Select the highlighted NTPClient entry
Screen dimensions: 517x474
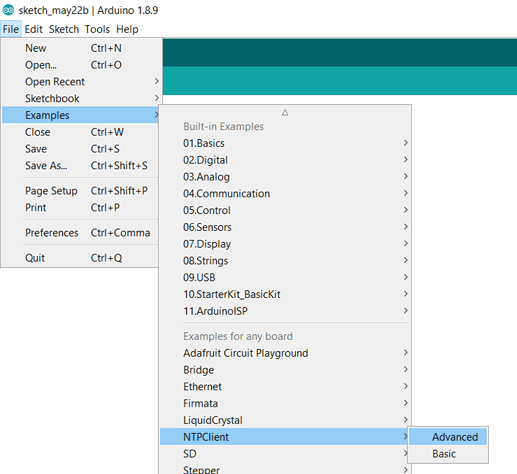[x=285, y=437]
